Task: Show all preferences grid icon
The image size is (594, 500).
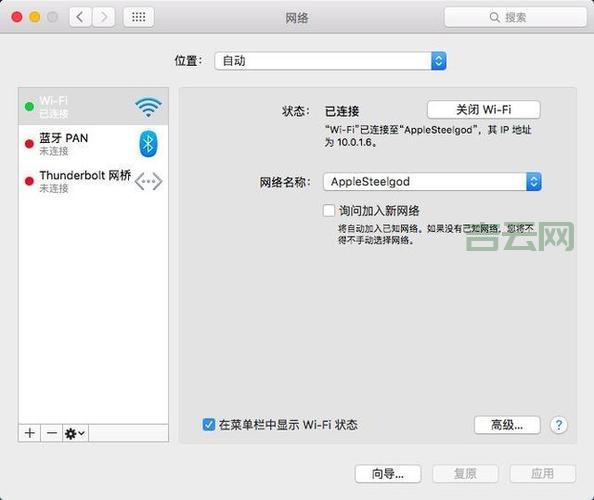Action: click(139, 17)
